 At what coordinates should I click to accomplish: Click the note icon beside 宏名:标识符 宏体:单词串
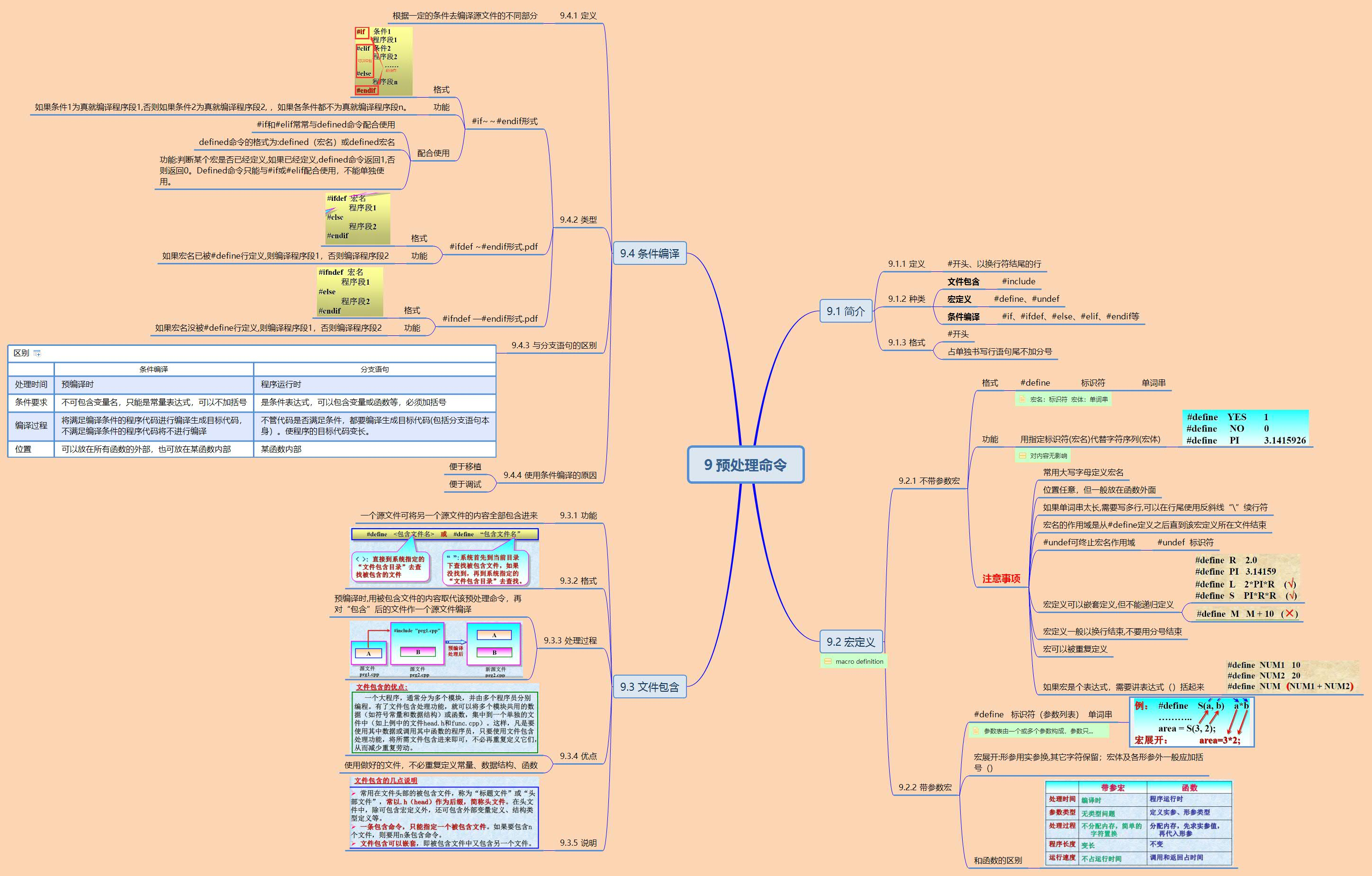click(x=1022, y=399)
